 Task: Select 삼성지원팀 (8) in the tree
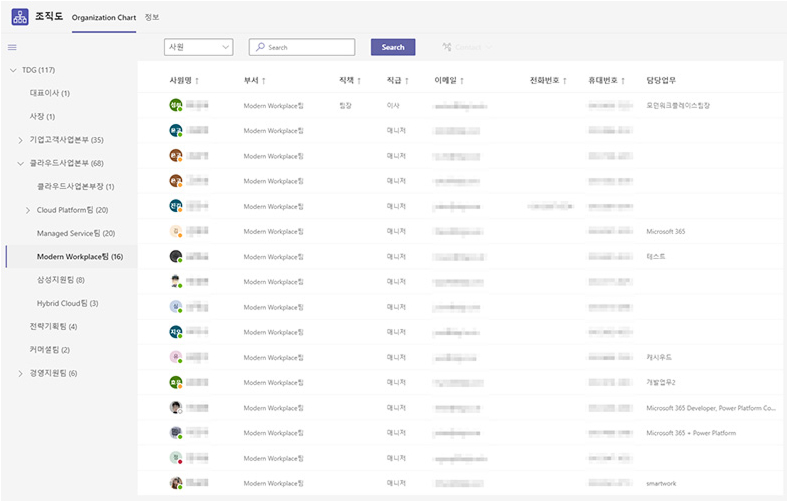click(x=61, y=280)
